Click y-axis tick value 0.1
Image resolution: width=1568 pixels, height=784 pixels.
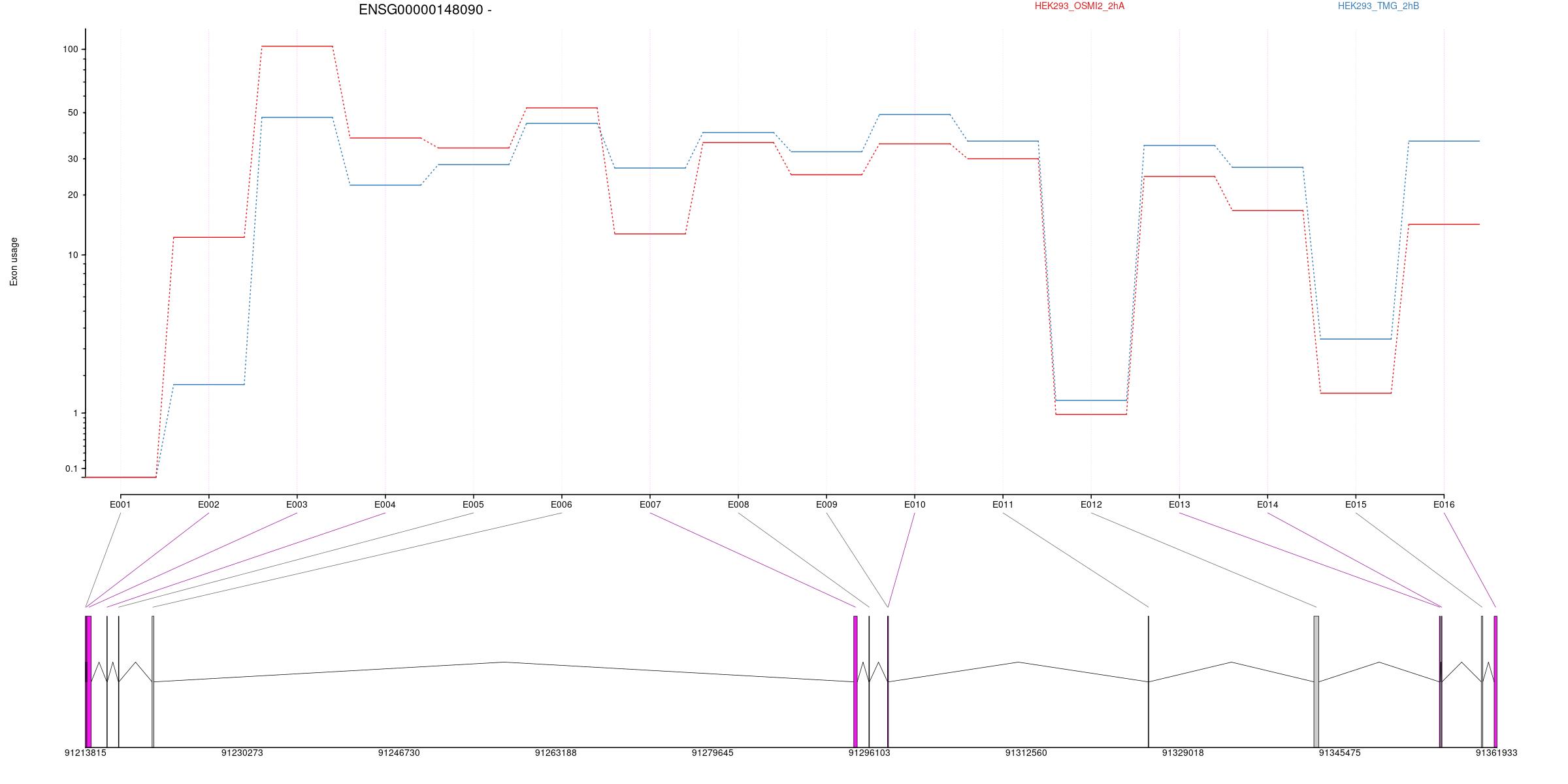pos(71,468)
